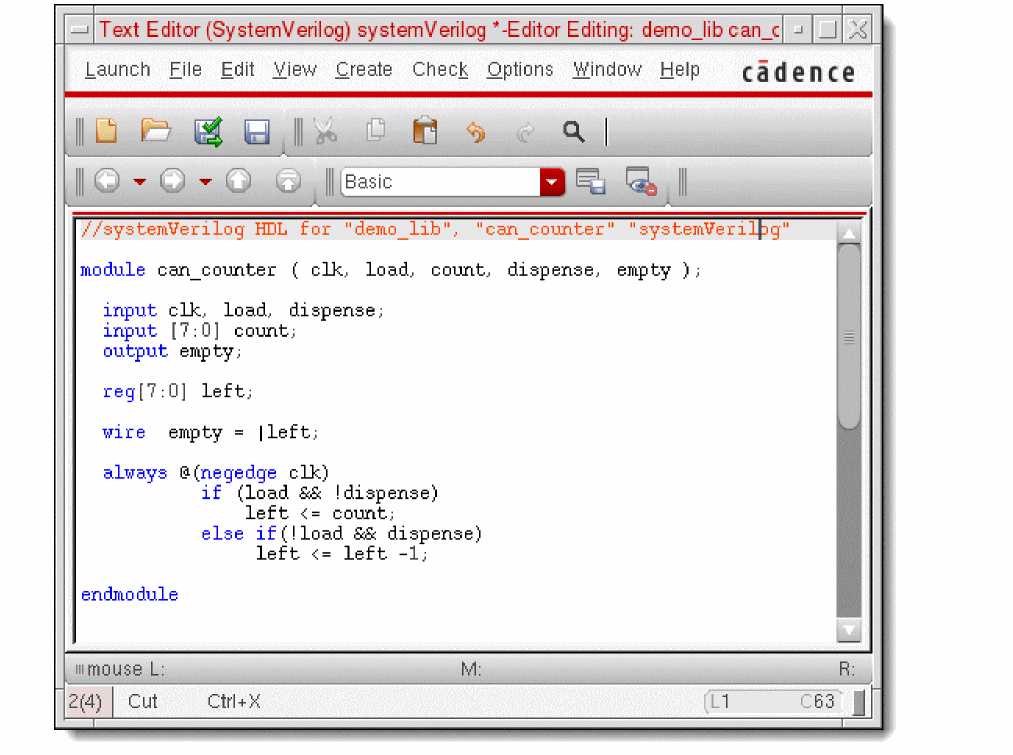Viewport: 1013px width, 755px height.
Task: Expand the Forward history dropdown arrow
Action: pos(205,182)
